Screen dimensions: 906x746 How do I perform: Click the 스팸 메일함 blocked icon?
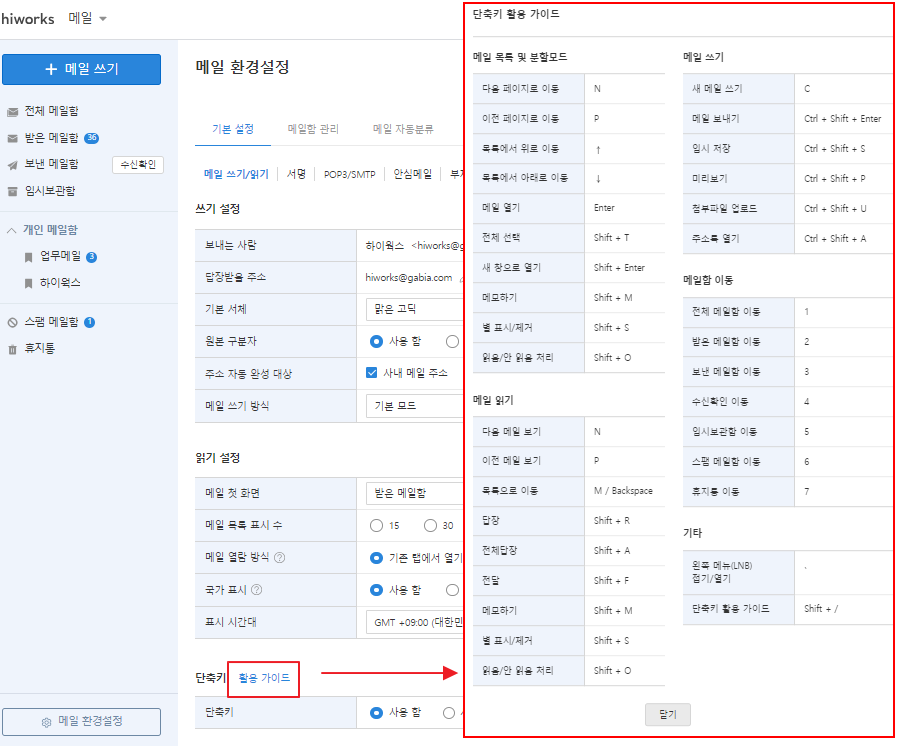coord(13,322)
